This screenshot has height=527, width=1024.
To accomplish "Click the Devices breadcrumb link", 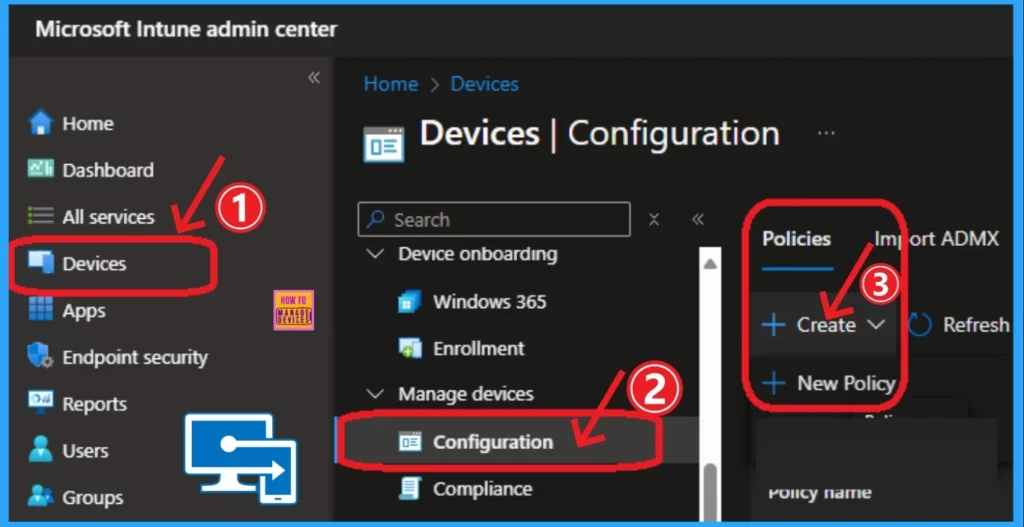I will click(485, 84).
